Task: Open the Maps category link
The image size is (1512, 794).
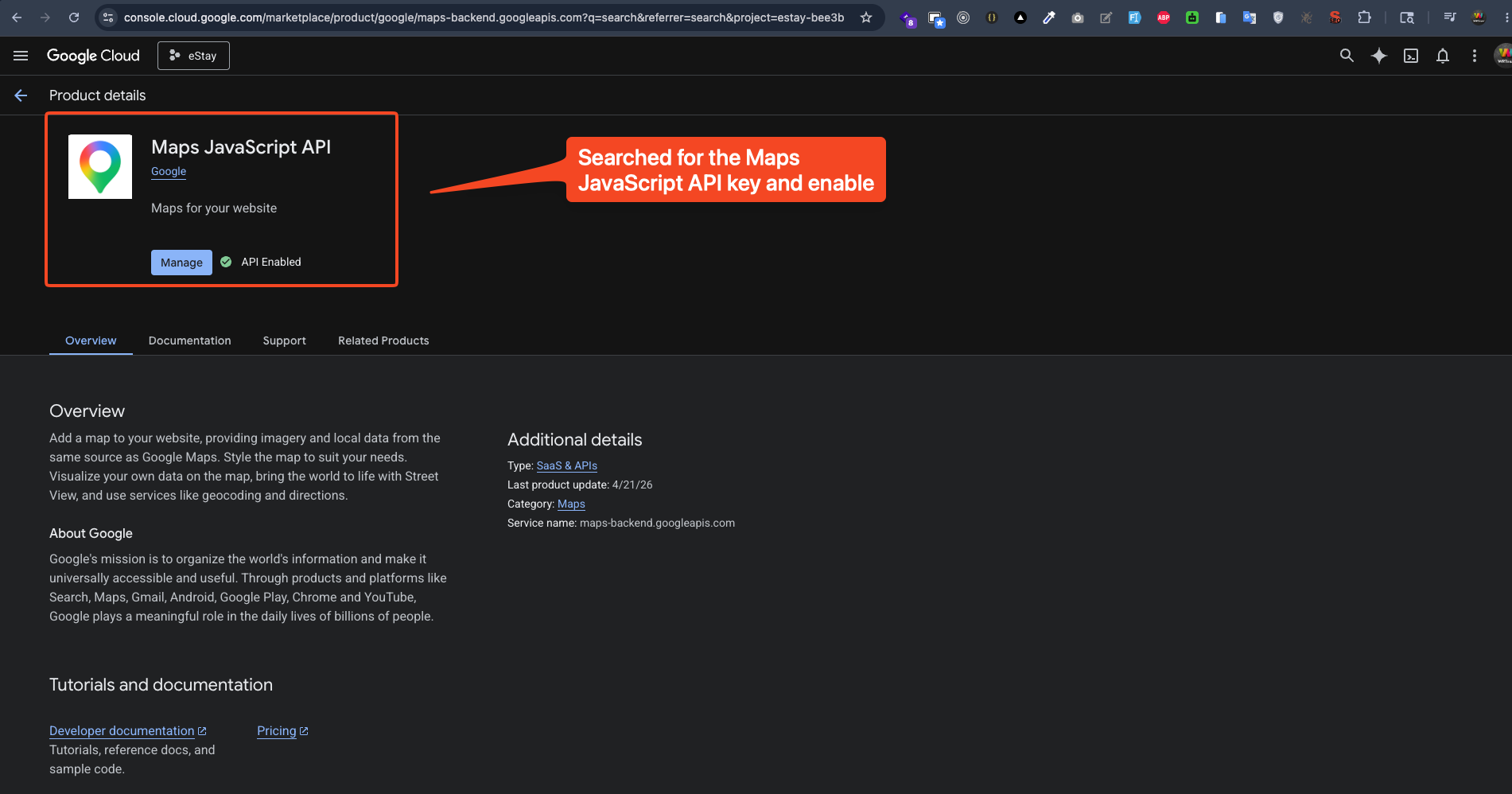Action: pos(571,504)
